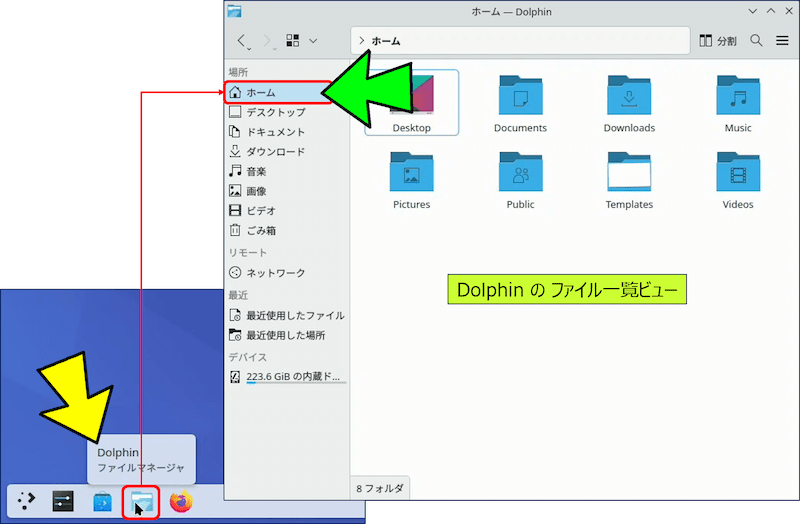The width and height of the screenshot is (800, 524).
Task: Open ダウンロード in the places panel
Action: click(287, 152)
